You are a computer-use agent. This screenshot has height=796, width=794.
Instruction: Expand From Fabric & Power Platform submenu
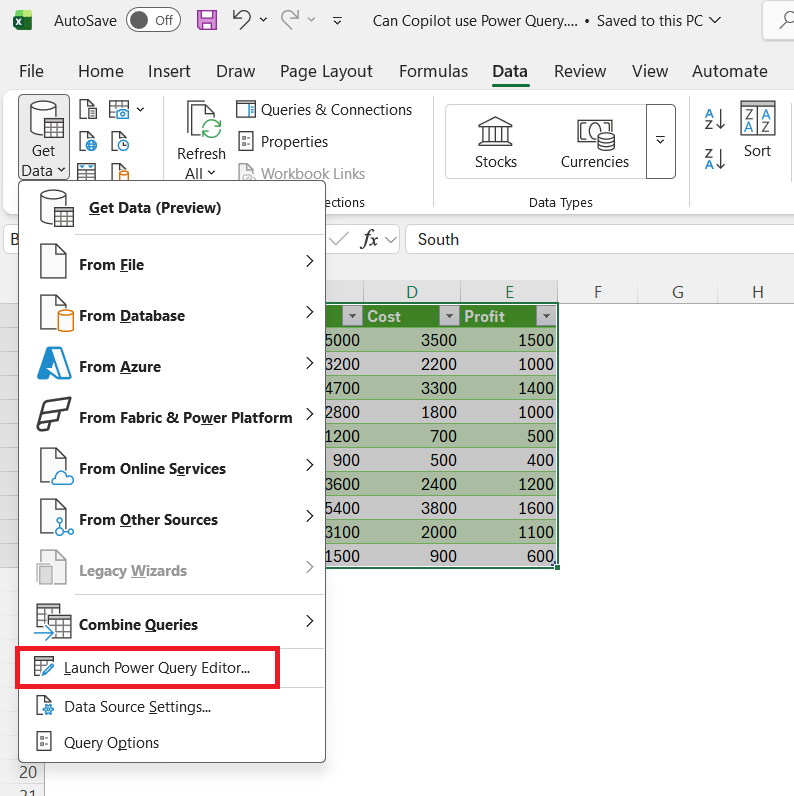(x=172, y=417)
